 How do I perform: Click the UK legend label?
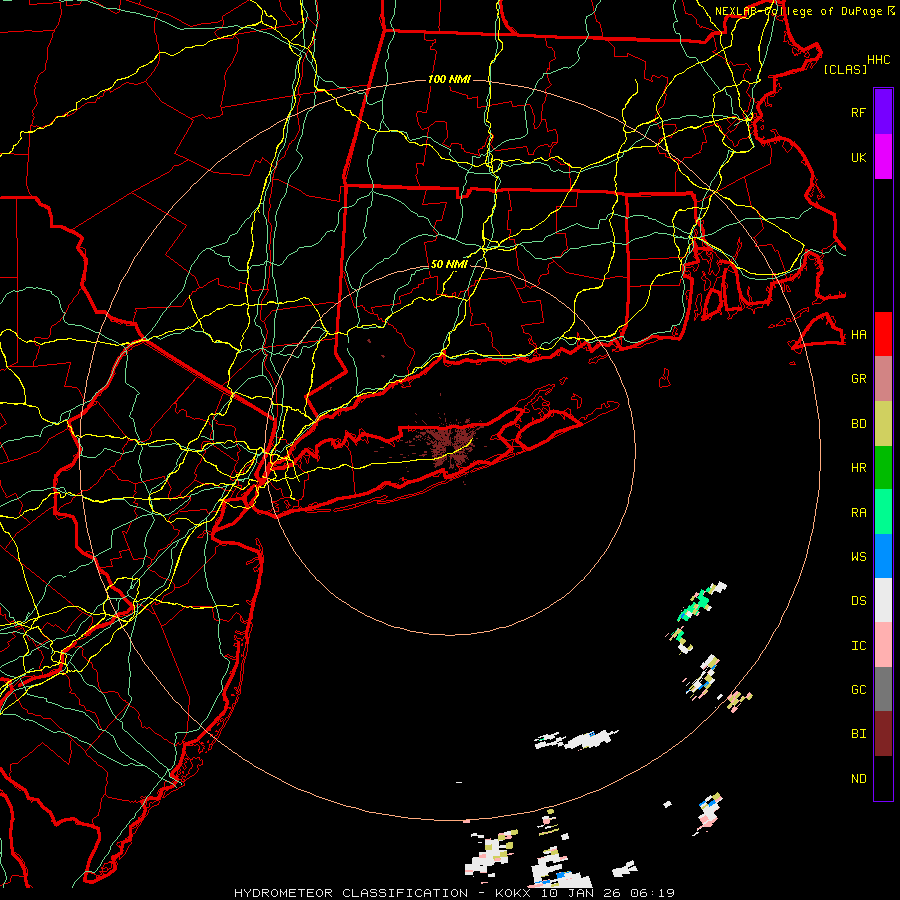(859, 157)
